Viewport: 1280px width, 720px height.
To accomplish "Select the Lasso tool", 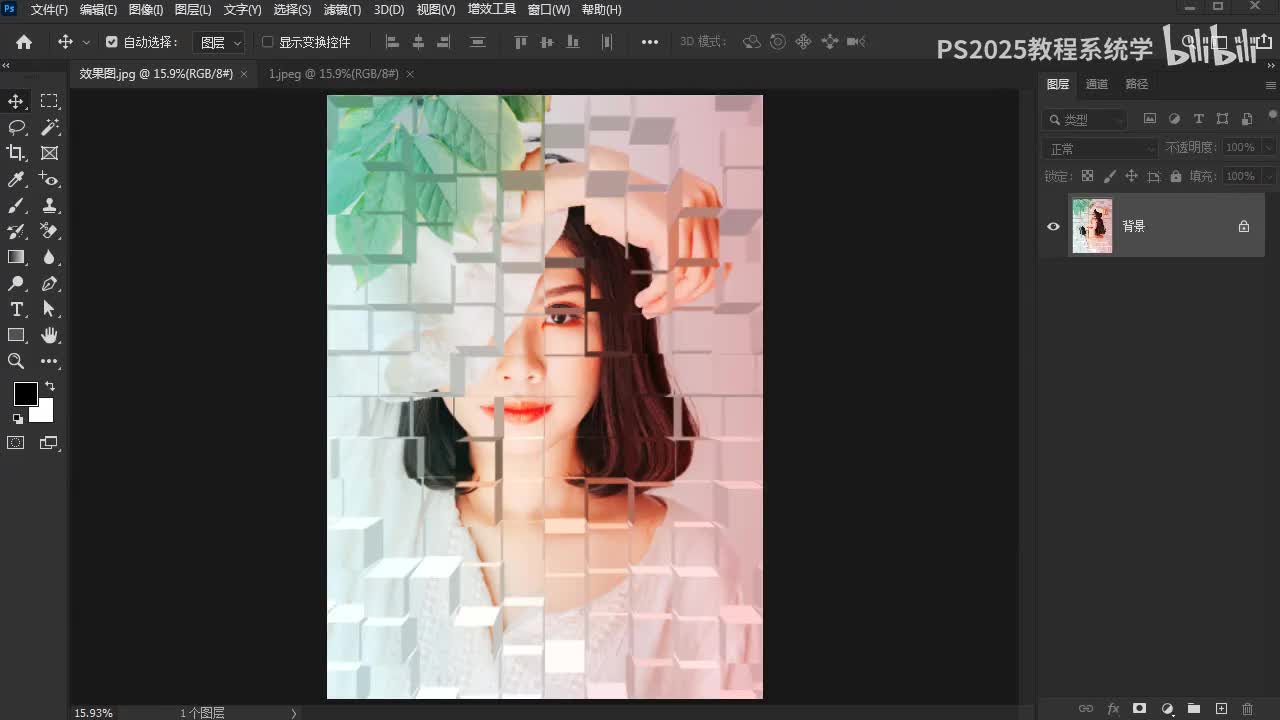I will click(x=16, y=127).
